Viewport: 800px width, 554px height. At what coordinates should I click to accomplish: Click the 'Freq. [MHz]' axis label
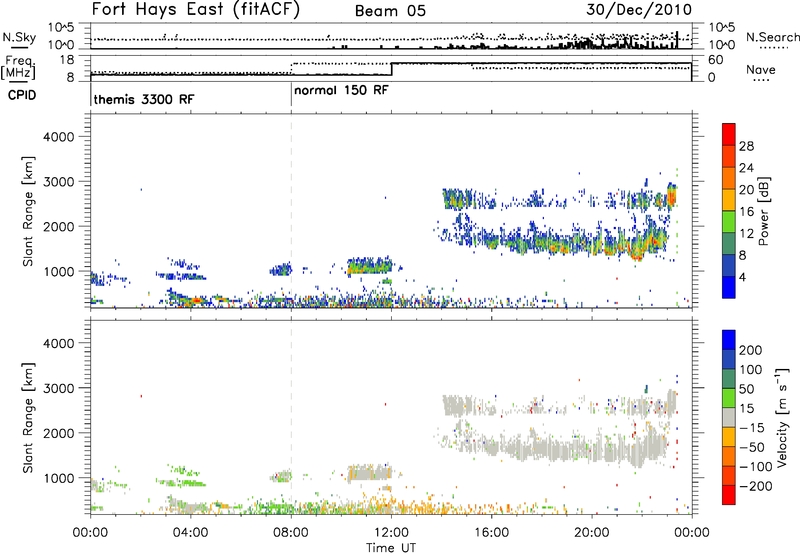pyautogui.click(x=18, y=68)
